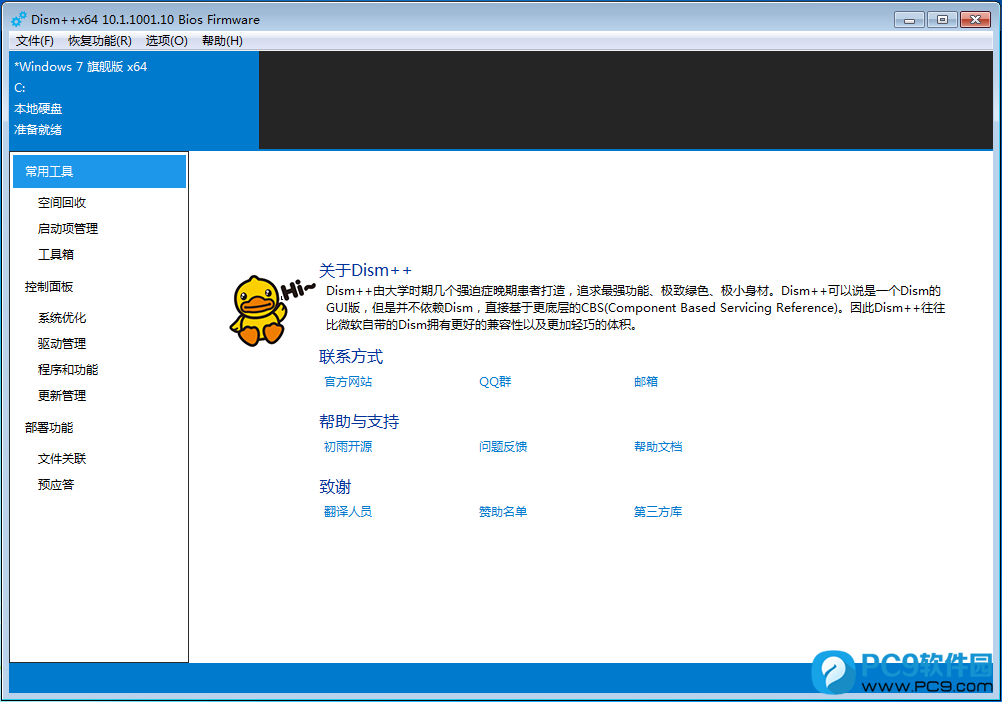
Task: Open the 选项(O) menu
Action: click(x=166, y=41)
